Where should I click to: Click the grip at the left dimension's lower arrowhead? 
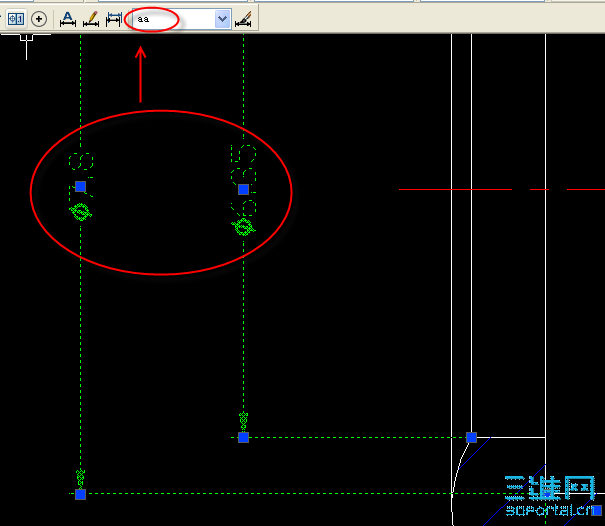80,494
